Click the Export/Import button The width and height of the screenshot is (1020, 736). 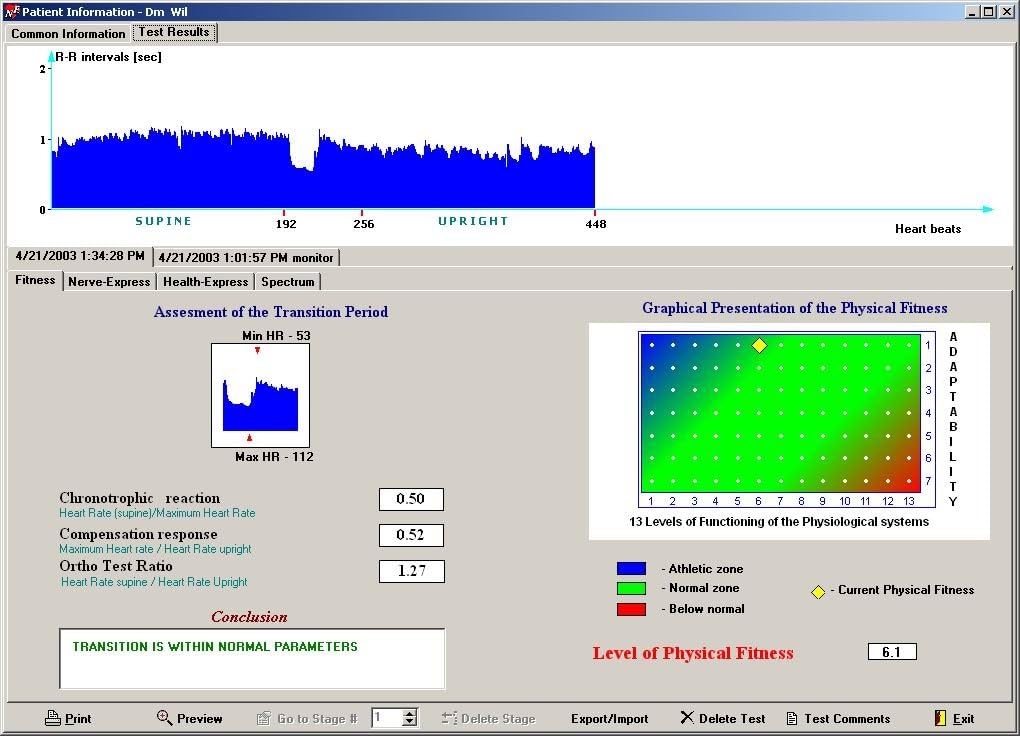pos(609,718)
